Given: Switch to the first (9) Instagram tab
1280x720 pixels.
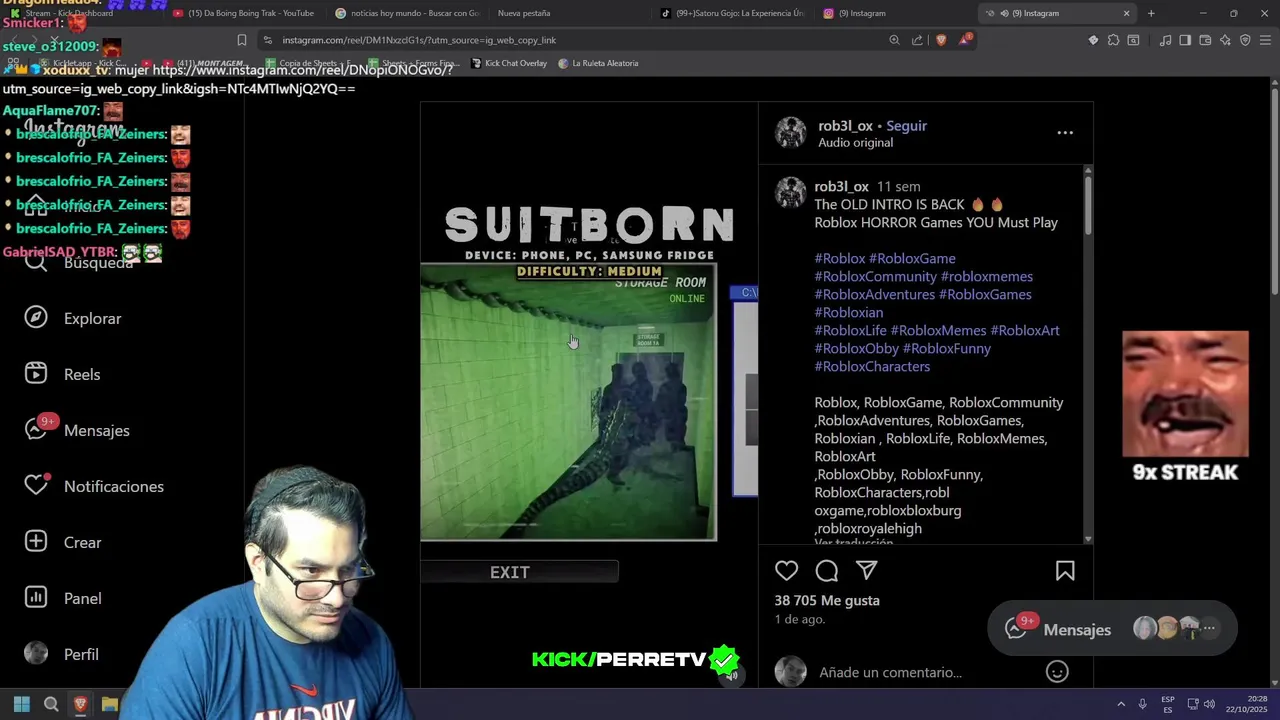Looking at the screenshot, I should click(895, 13).
